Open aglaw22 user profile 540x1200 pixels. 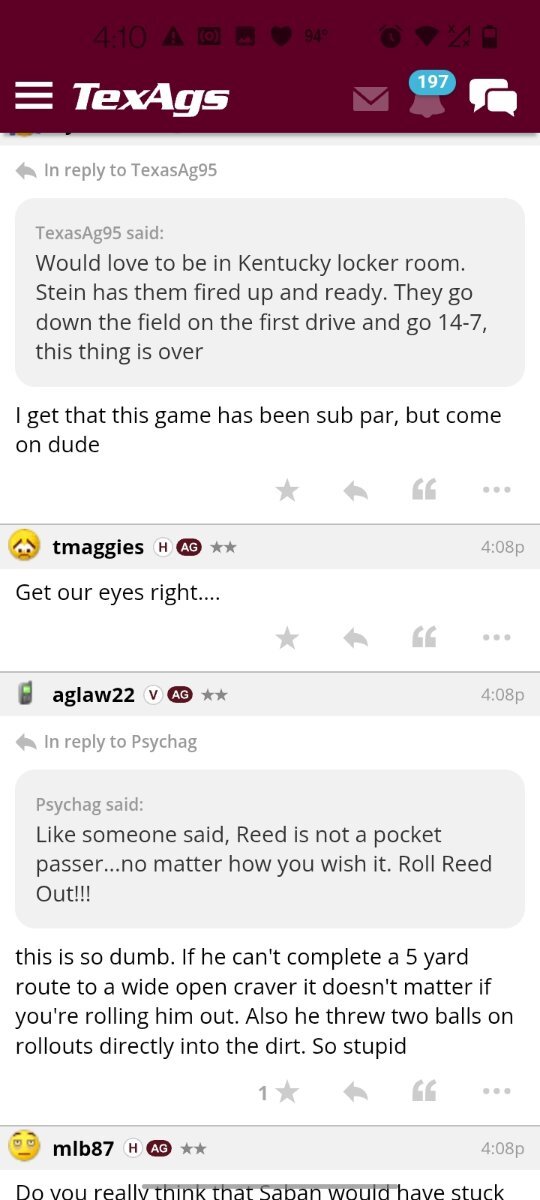[93, 694]
